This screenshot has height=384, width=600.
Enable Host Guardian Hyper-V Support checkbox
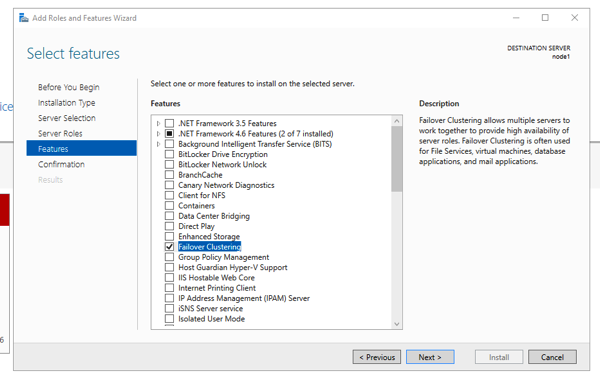(169, 267)
